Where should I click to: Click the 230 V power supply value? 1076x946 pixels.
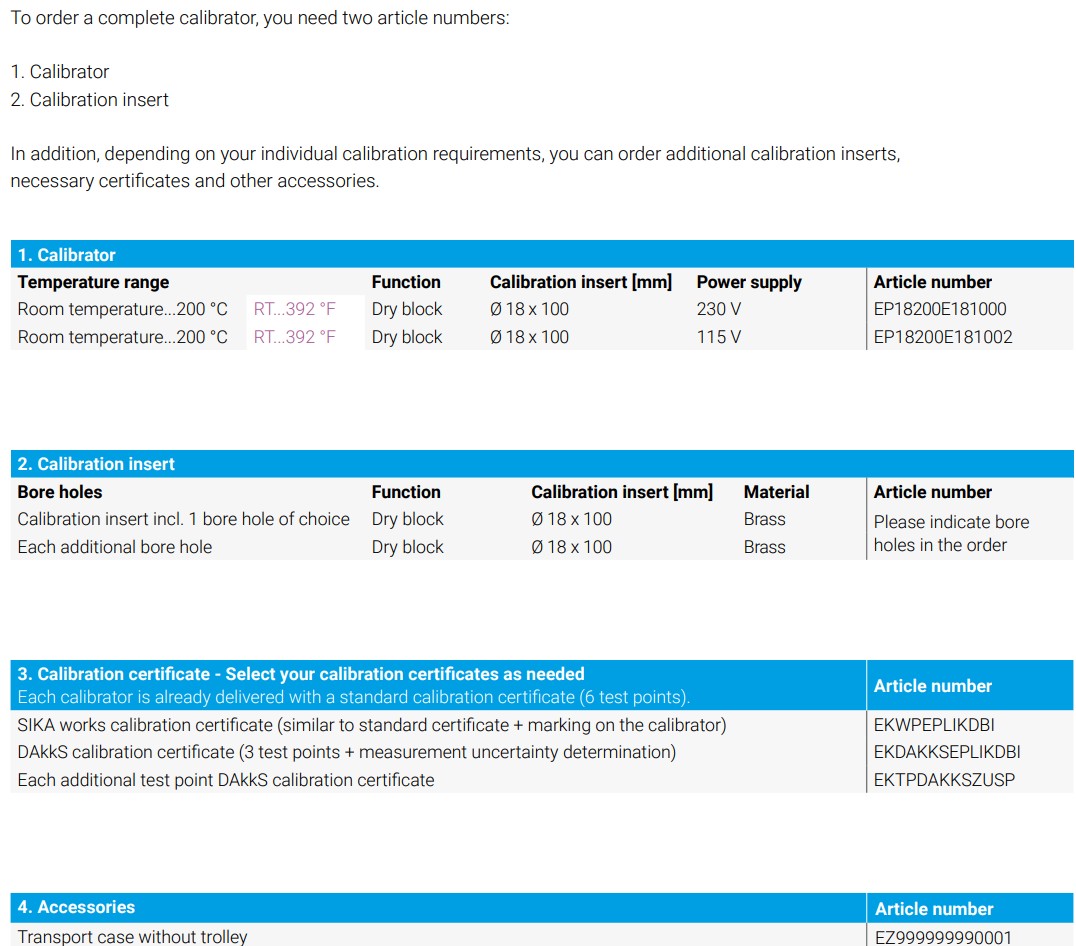tap(719, 309)
